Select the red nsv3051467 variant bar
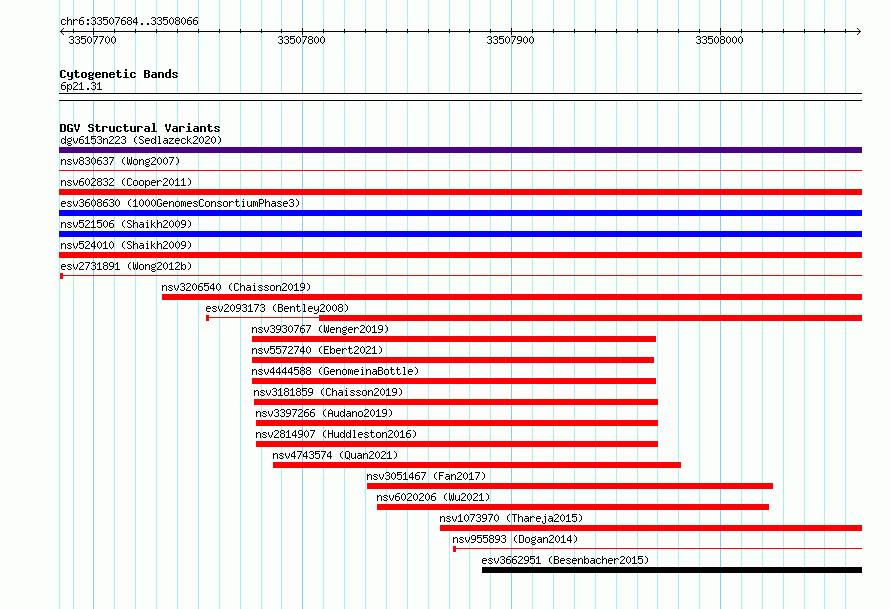This screenshot has height=609, width=890. (x=570, y=486)
